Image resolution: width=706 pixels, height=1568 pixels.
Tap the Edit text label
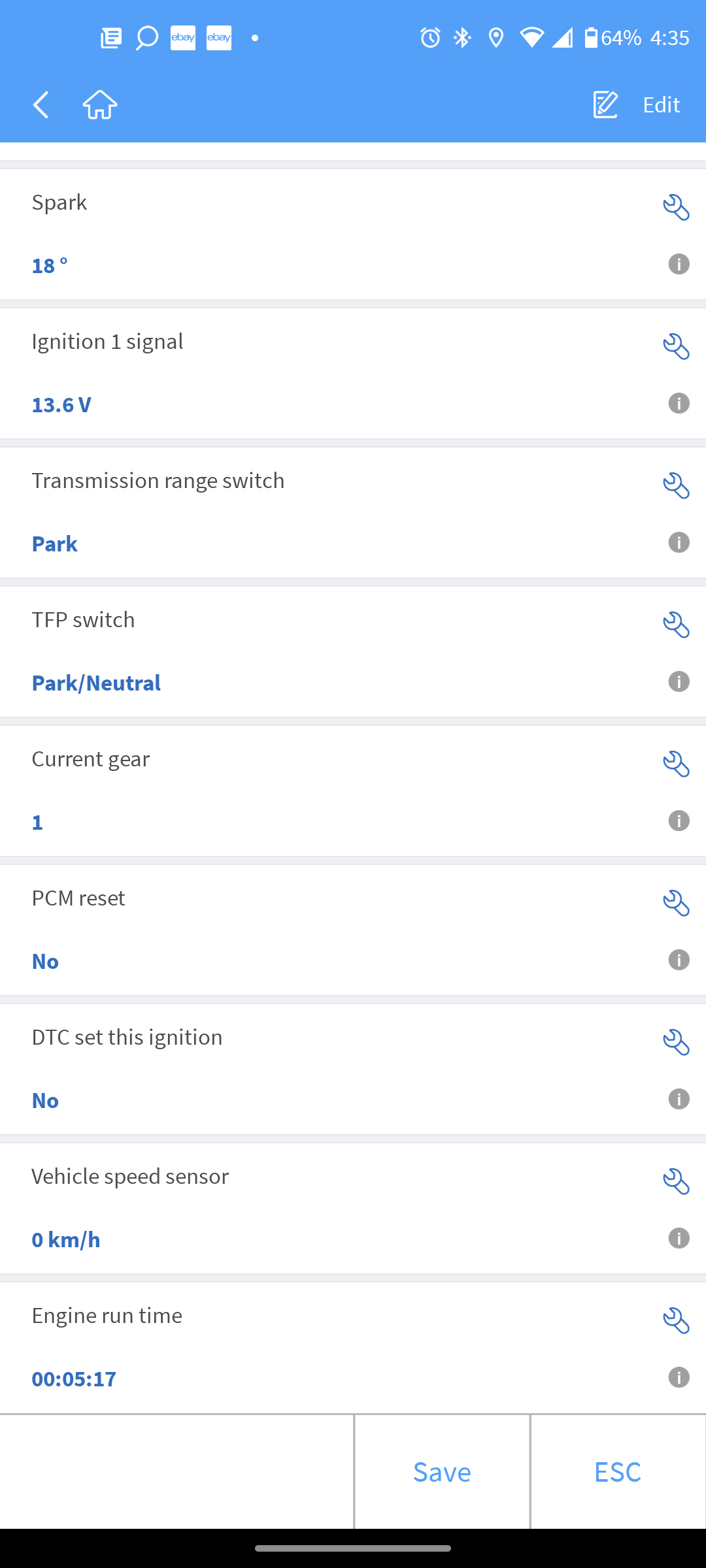coord(661,105)
